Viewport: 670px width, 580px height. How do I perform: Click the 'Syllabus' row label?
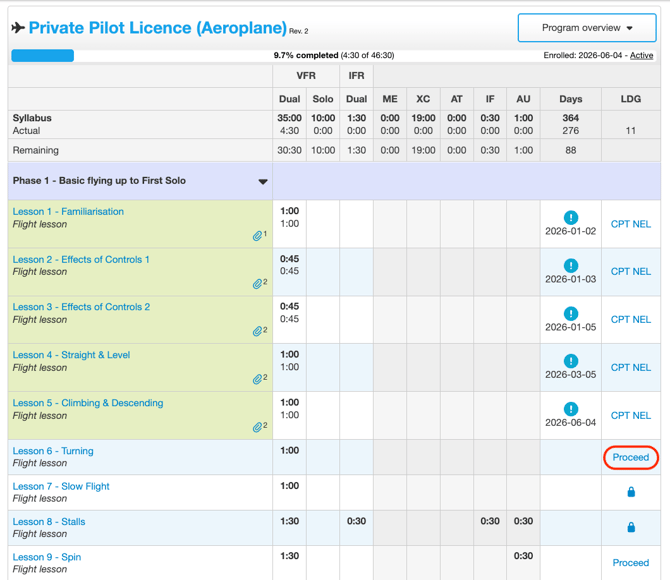pos(32,118)
